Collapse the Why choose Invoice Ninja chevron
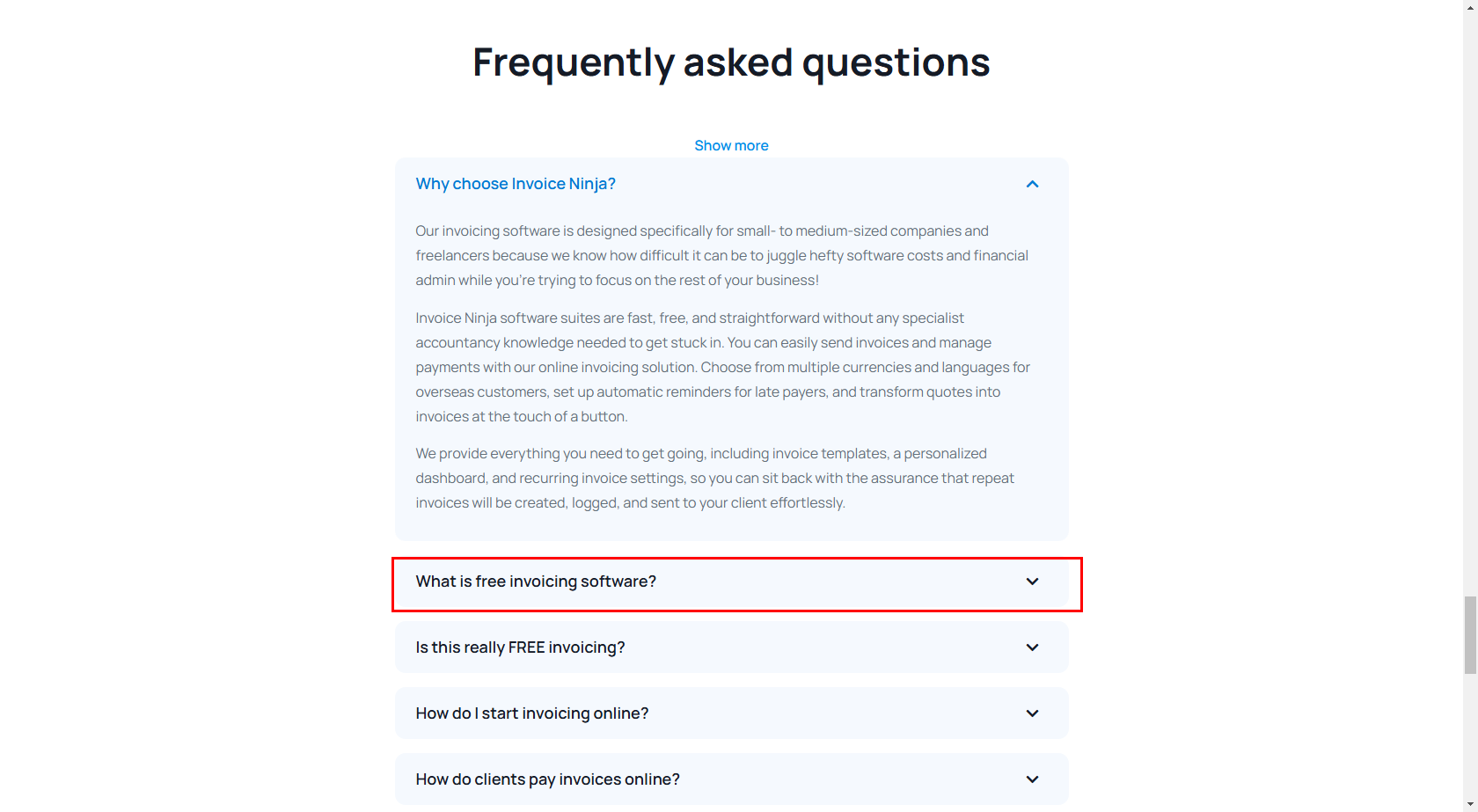Screen dimensions: 1478x812 pos(1032,184)
